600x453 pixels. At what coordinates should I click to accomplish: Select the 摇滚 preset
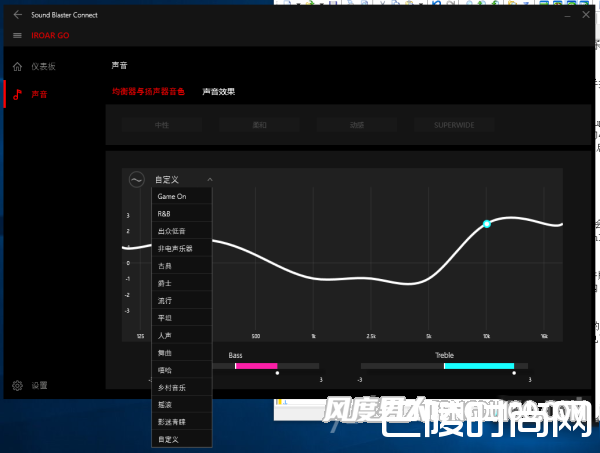point(182,404)
